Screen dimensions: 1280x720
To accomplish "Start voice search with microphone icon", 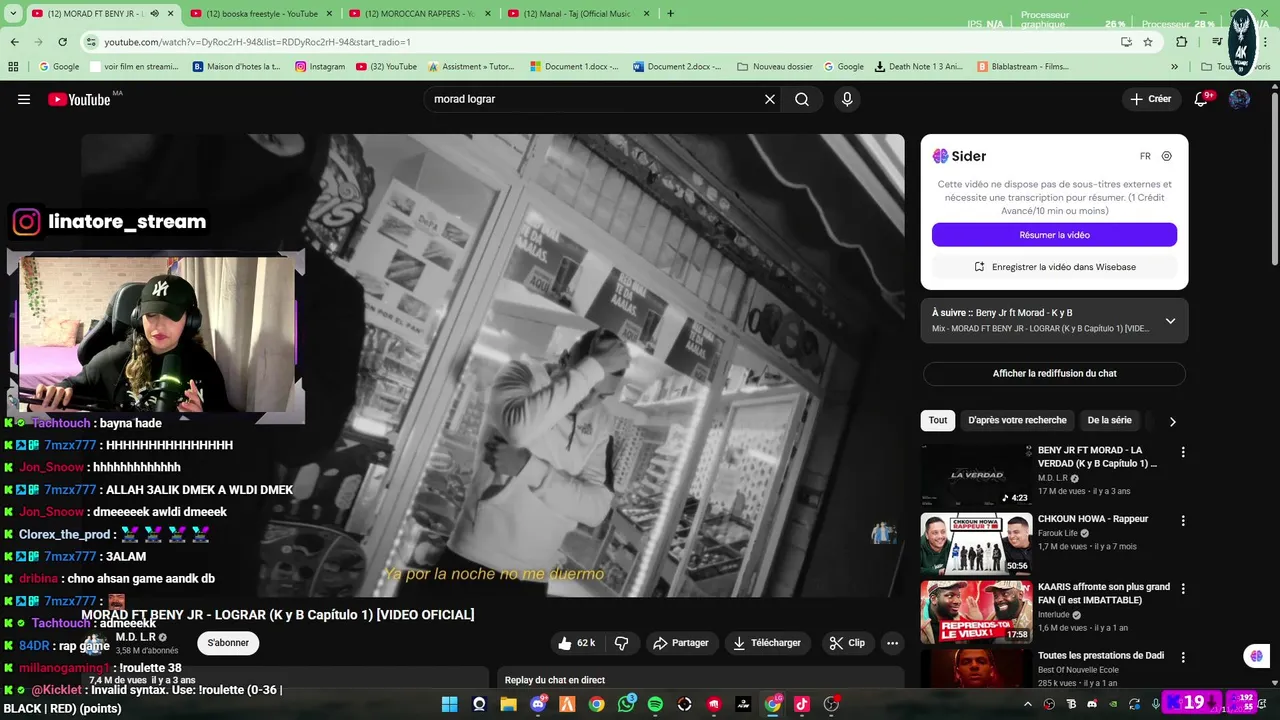I will (x=847, y=99).
